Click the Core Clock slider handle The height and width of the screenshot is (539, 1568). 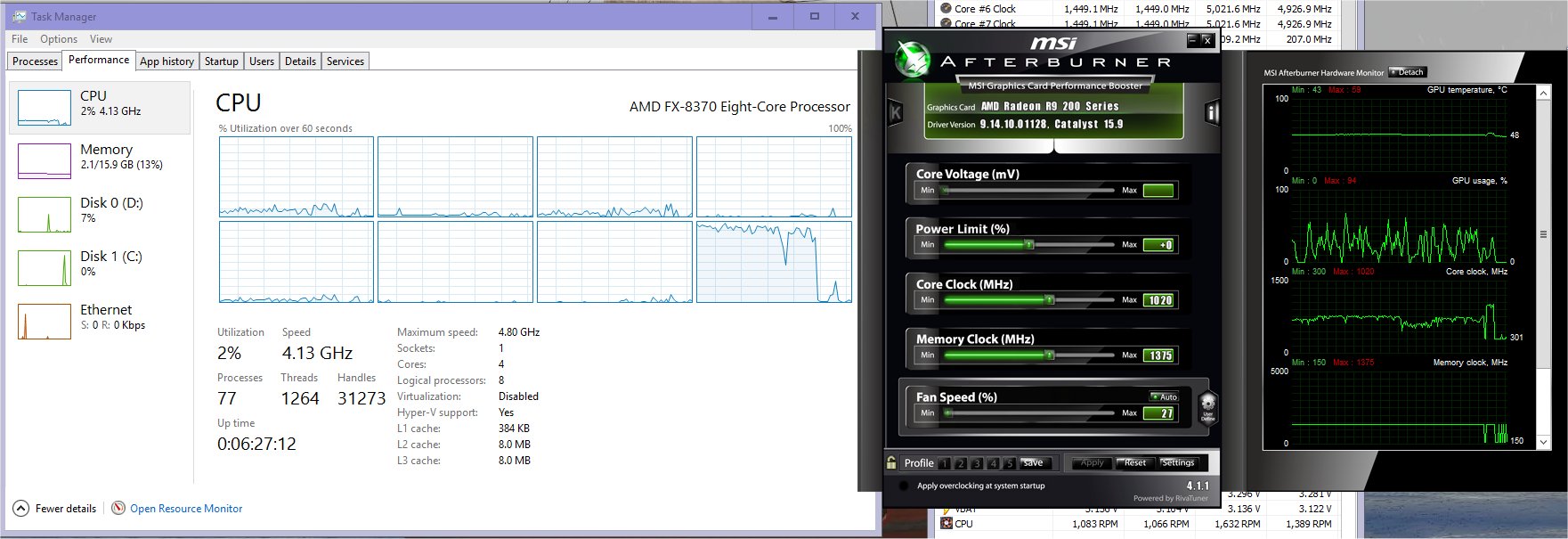tap(1050, 300)
